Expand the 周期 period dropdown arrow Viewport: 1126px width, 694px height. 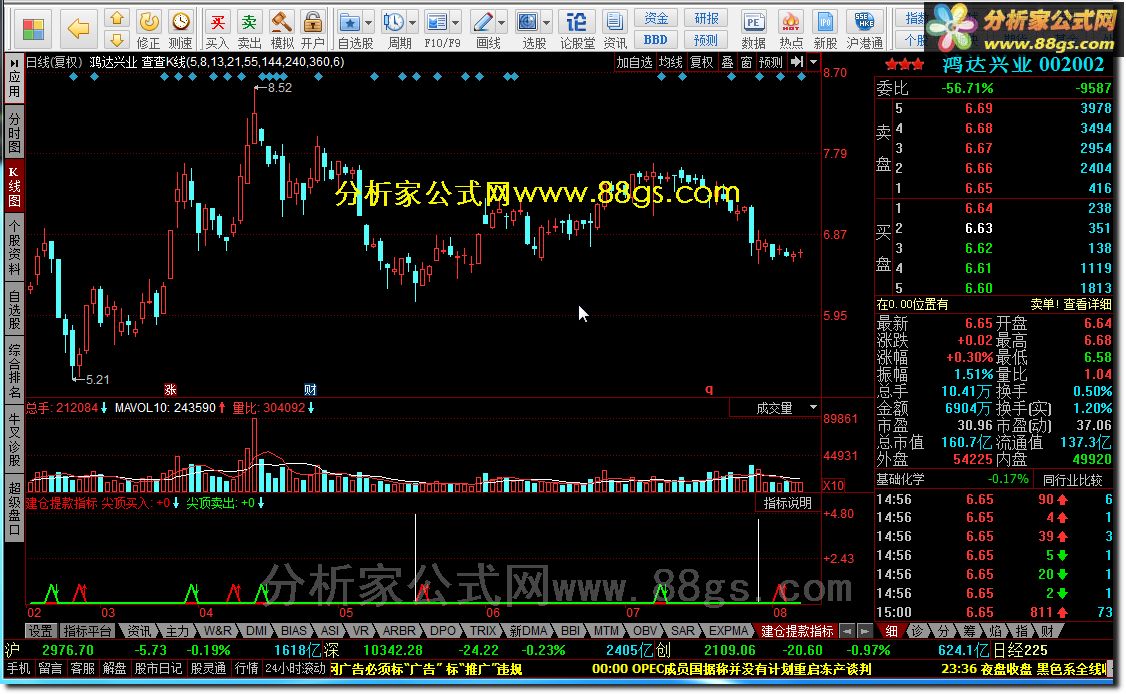click(412, 23)
